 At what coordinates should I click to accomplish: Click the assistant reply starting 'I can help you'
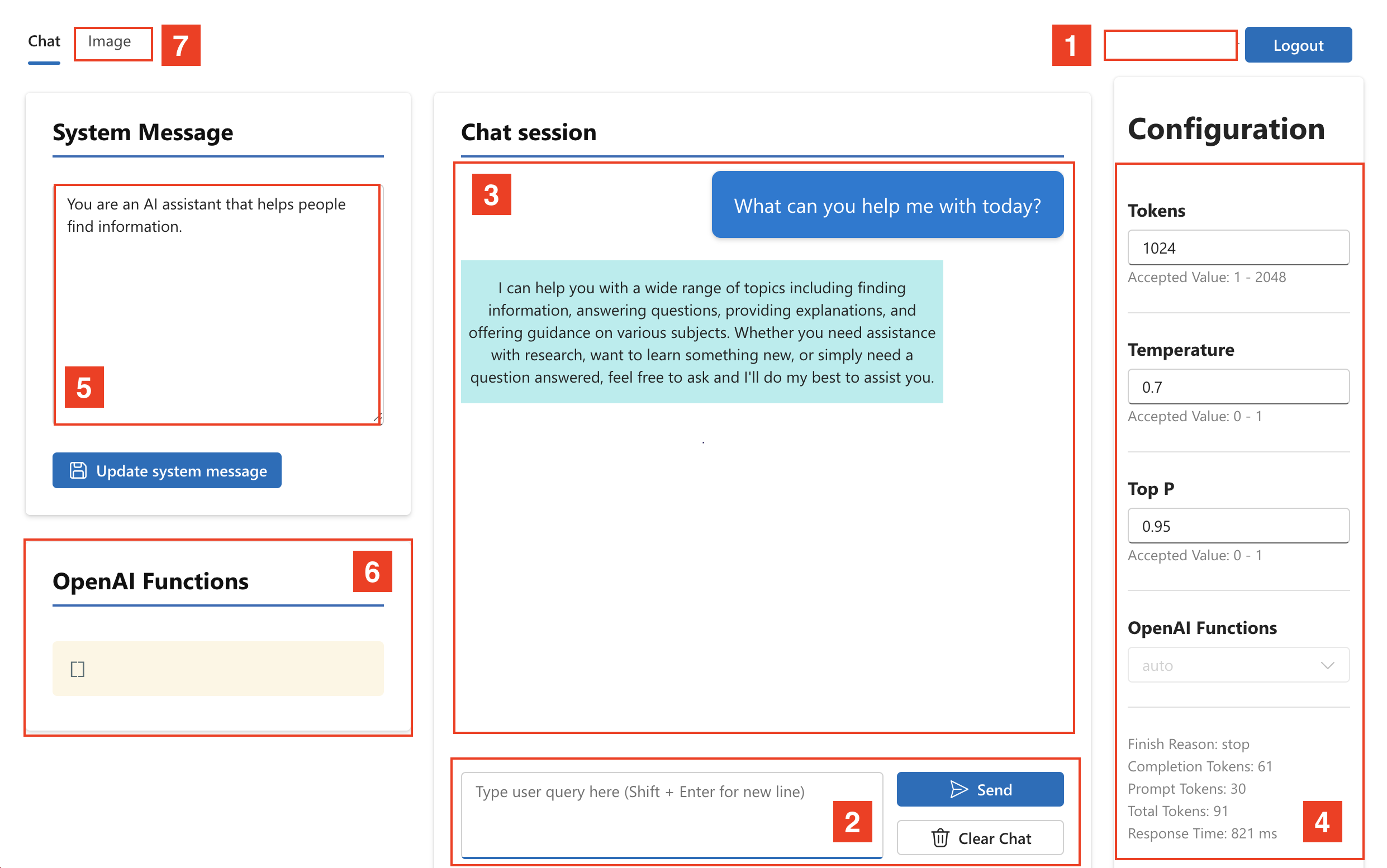coord(702,332)
